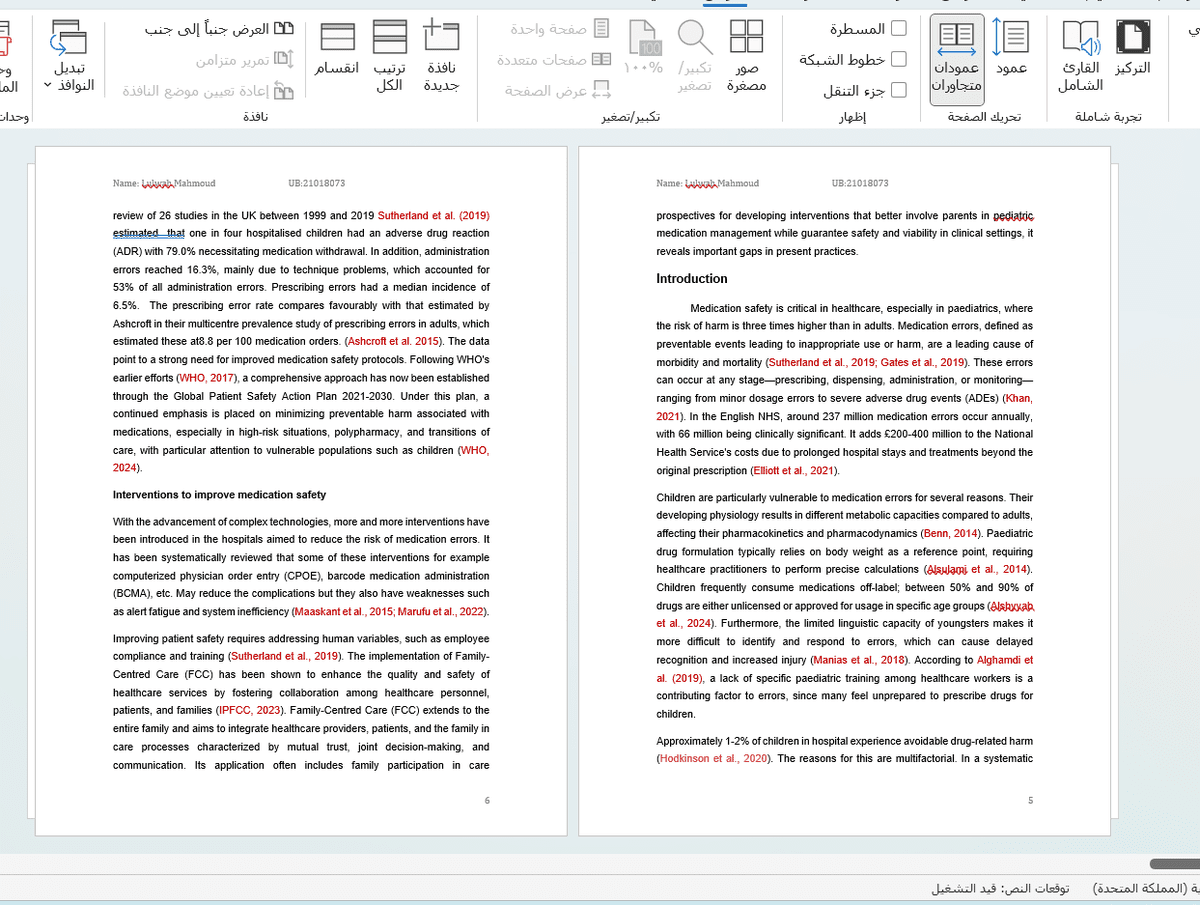The image size is (1200, 905).
Task: Click the horizontal scrollbar thumb at bottom
Action: coord(1175,863)
